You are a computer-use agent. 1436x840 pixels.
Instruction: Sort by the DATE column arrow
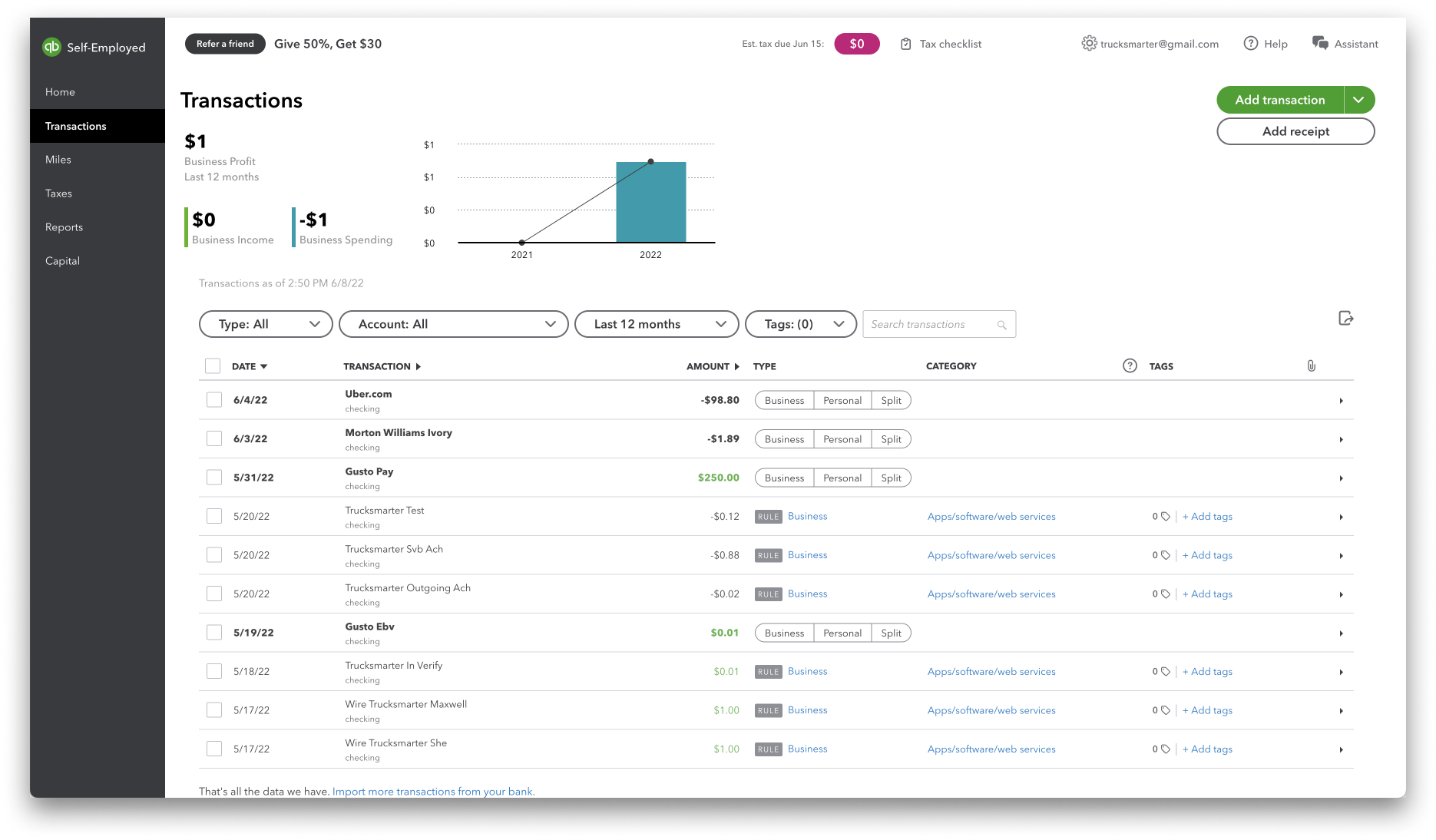pyautogui.click(x=263, y=367)
